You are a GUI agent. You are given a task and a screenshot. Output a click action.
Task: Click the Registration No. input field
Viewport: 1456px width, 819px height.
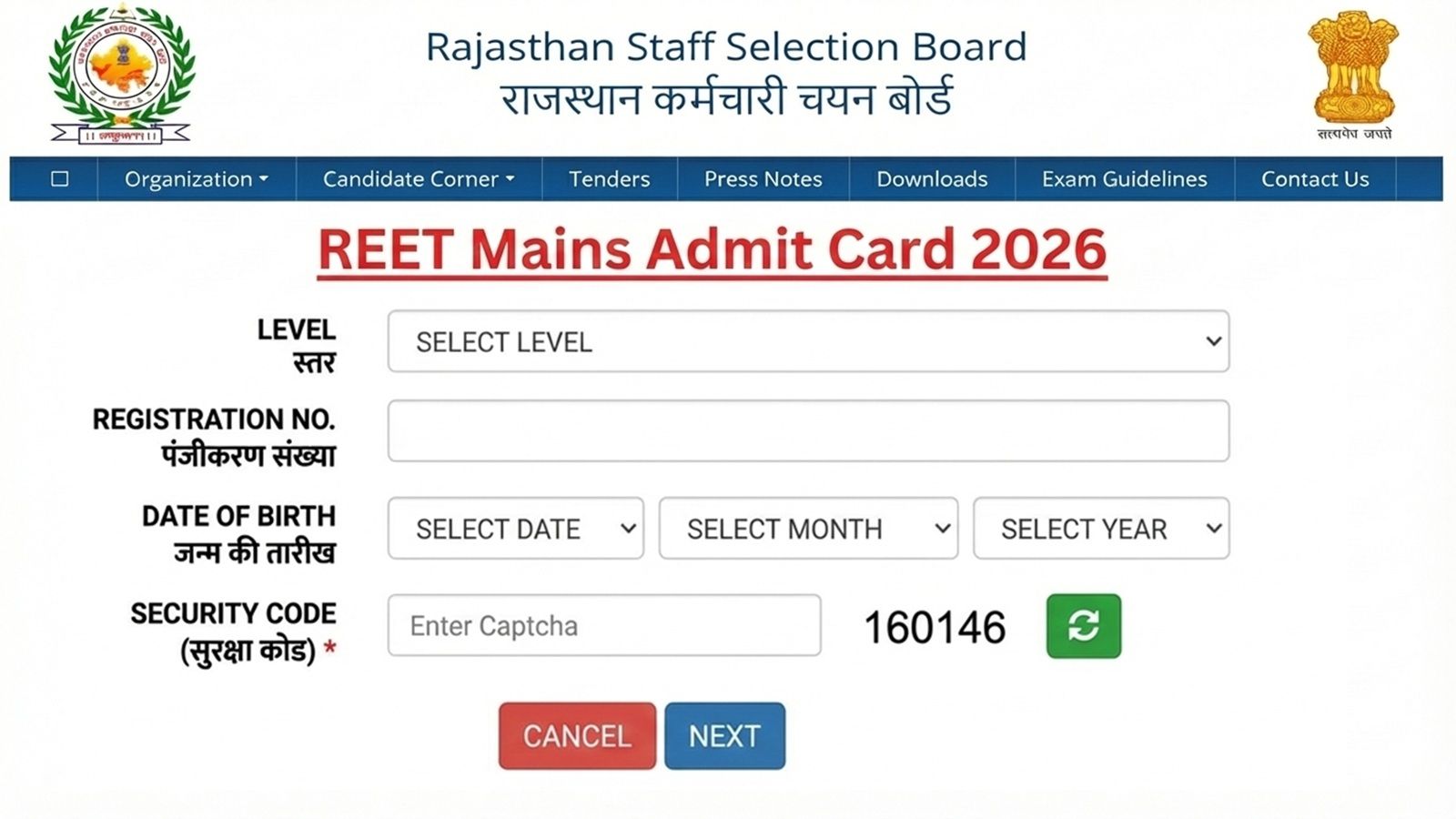(810, 430)
